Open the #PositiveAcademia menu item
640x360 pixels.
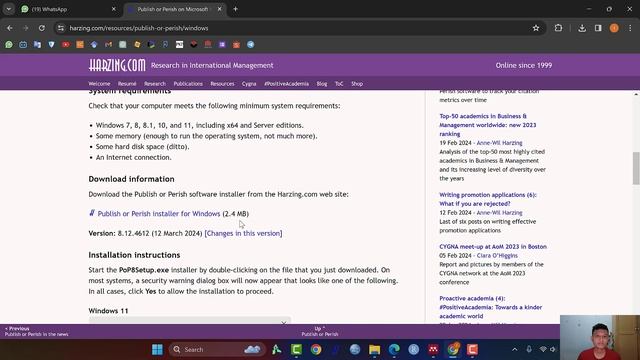click(x=287, y=84)
